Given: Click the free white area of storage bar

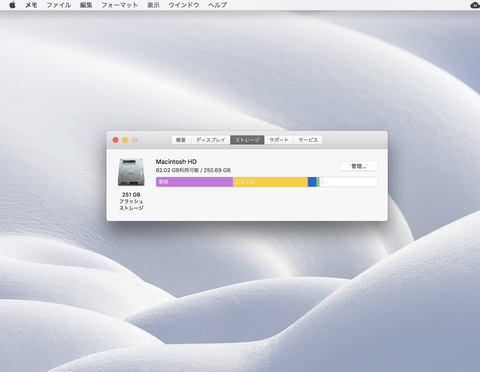Looking at the screenshot, I should coord(350,182).
